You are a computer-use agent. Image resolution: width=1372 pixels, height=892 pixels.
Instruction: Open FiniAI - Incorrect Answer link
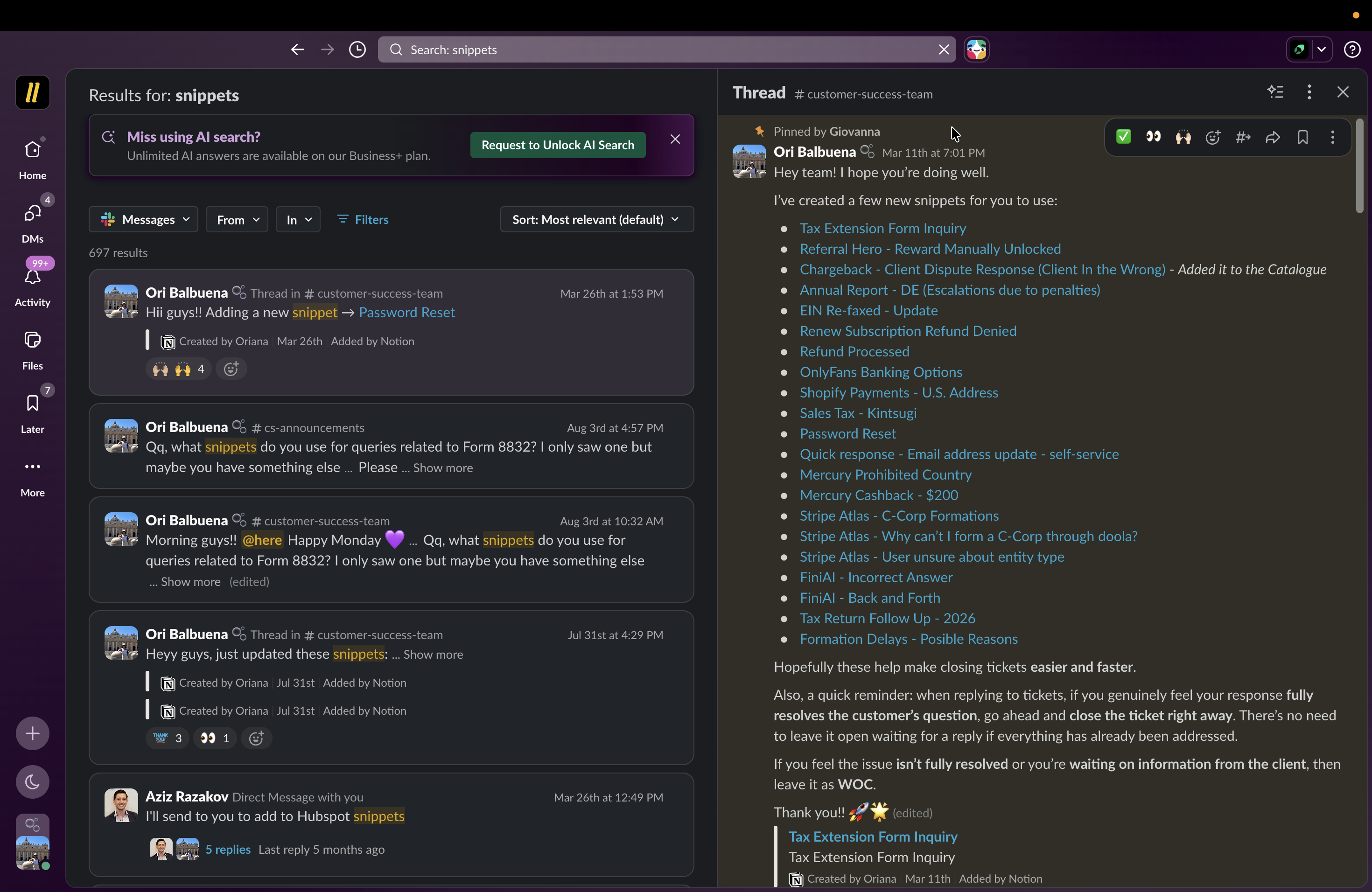(875, 578)
